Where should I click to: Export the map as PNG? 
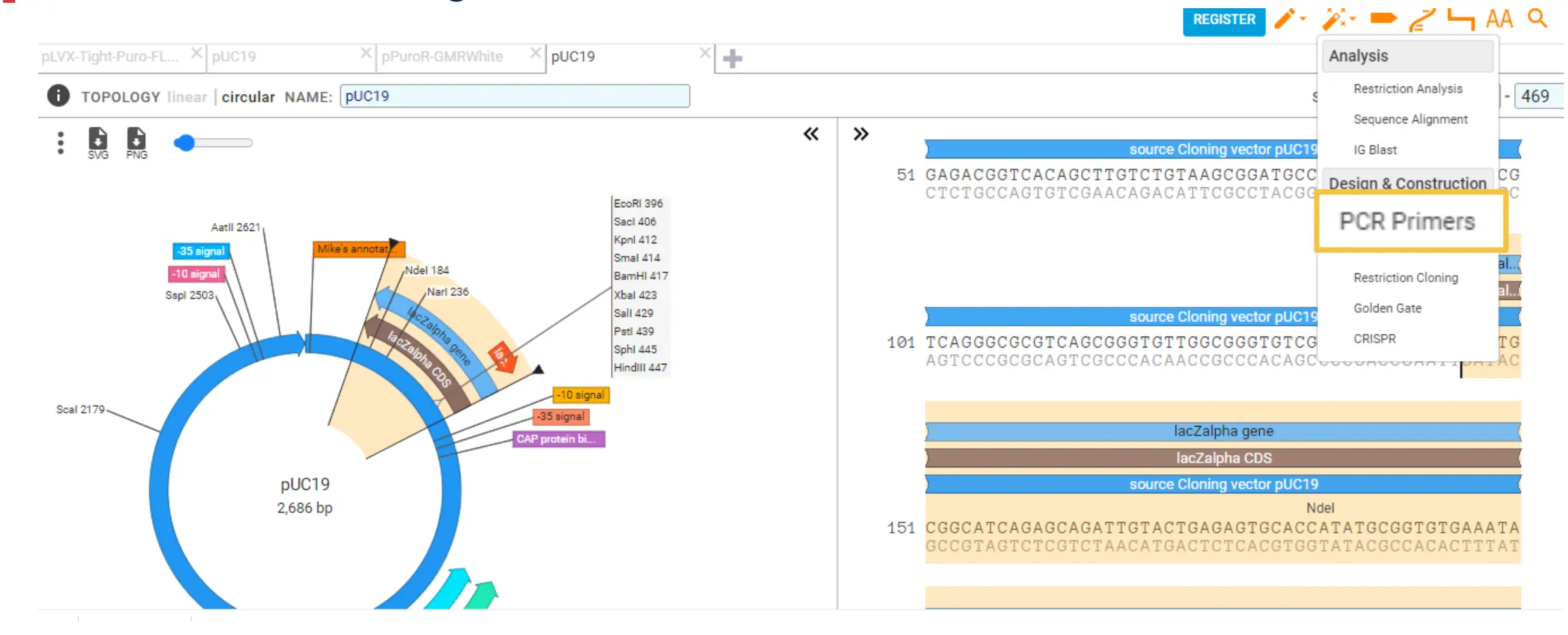pos(136,143)
